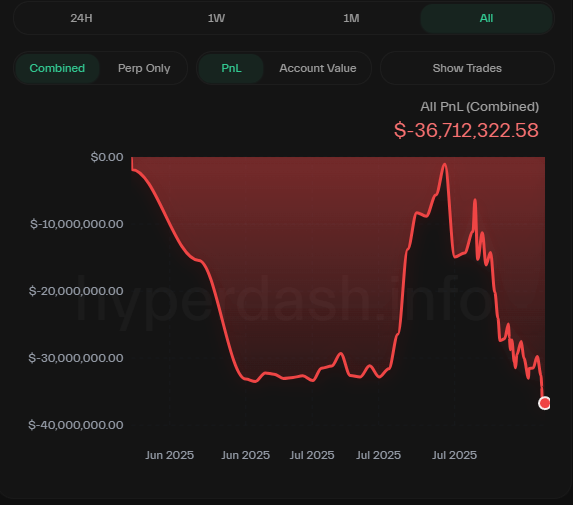This screenshot has height=505, width=573.
Task: Select the PnL chart mode
Action: tap(231, 68)
